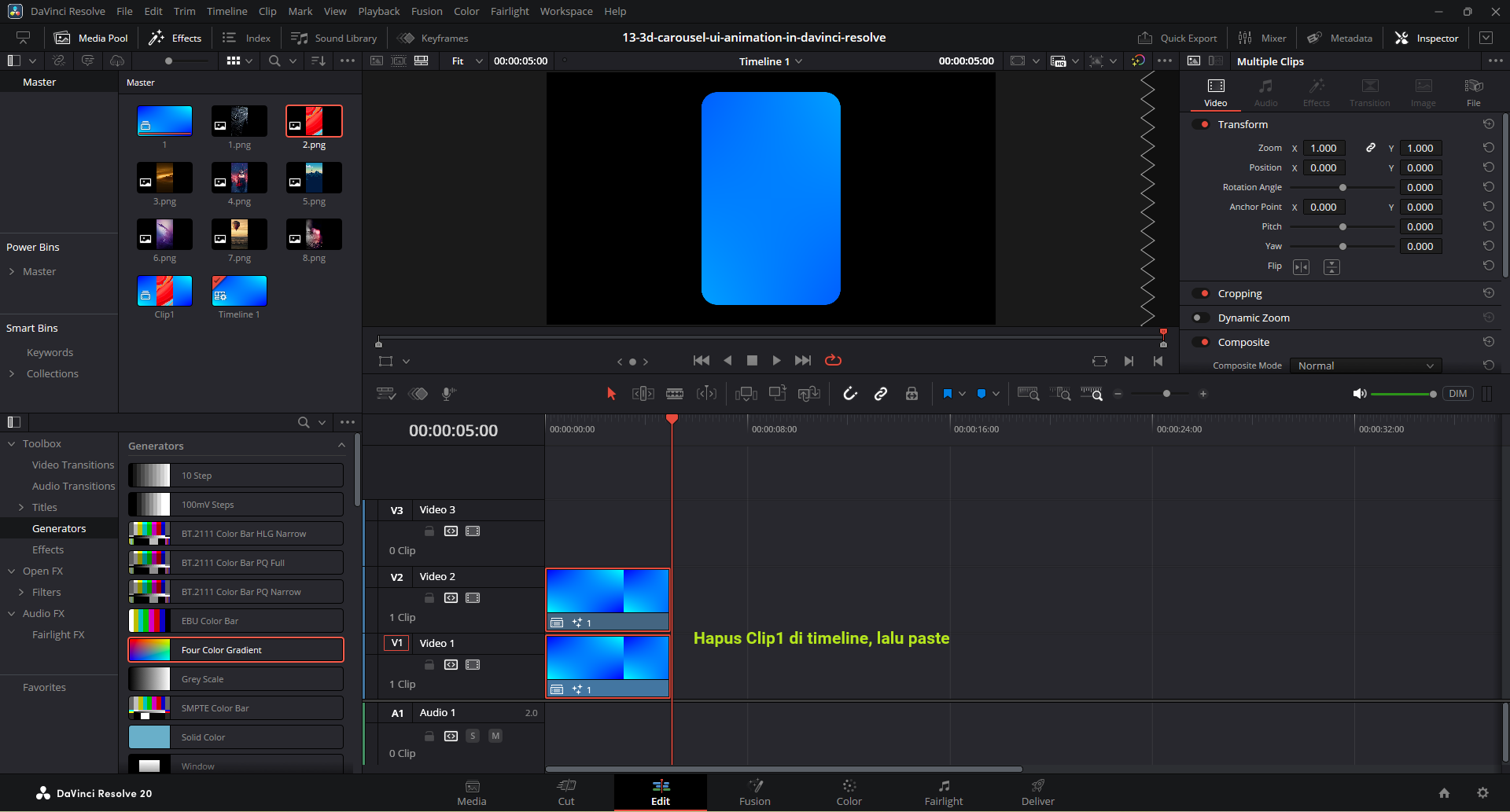
Task: Expand the Titles category in Toolbox
Action: point(21,507)
